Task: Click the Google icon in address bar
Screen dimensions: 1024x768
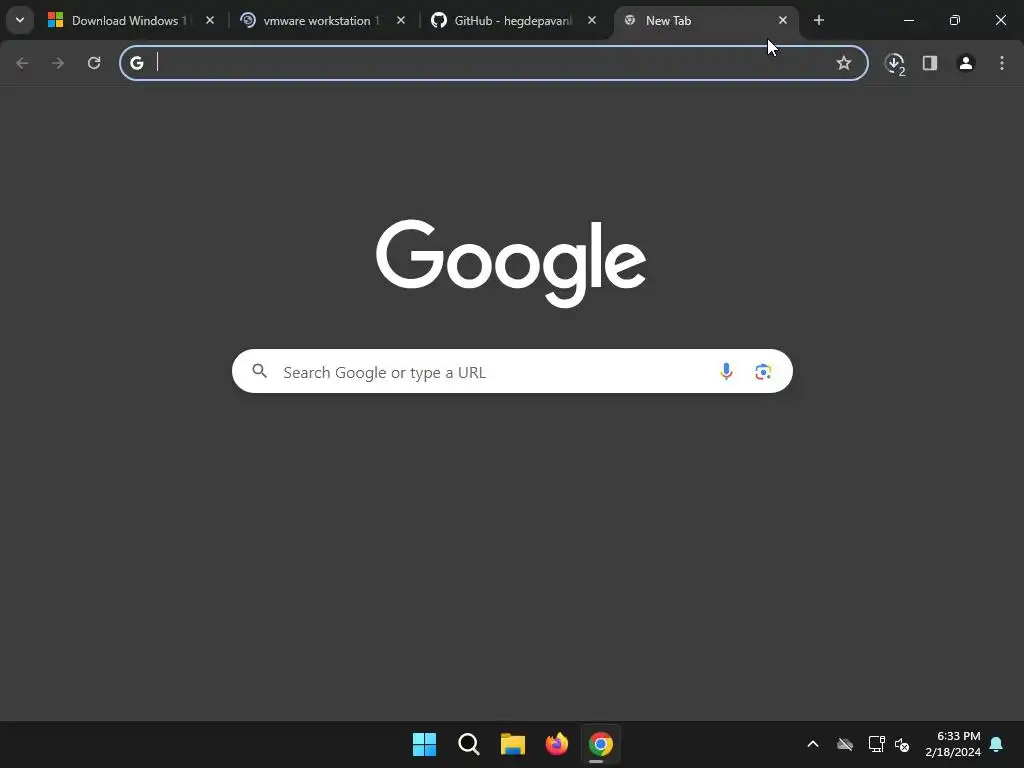Action: coord(136,63)
